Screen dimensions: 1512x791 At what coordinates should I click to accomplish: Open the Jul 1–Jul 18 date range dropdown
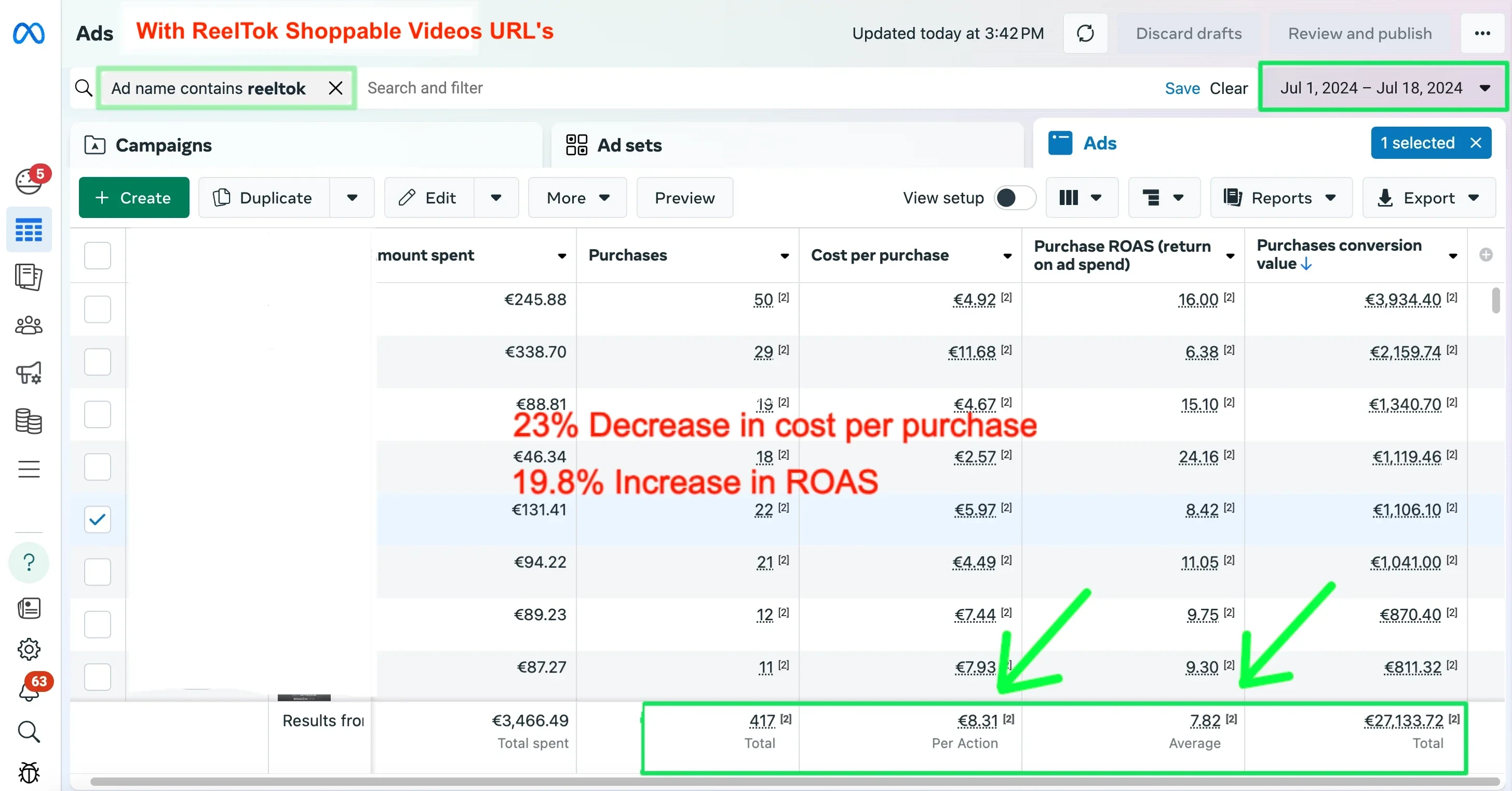[1383, 88]
